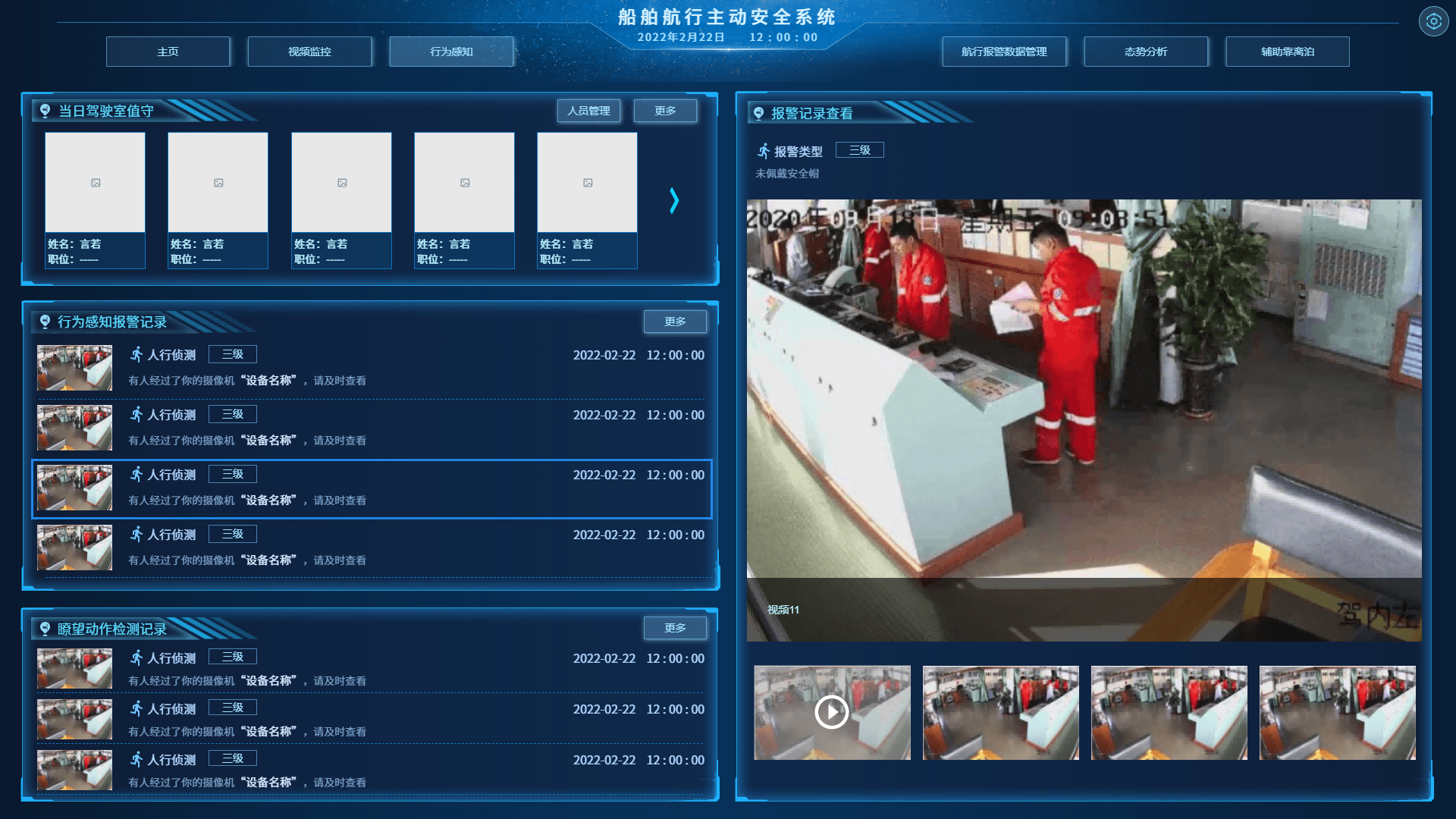Play the first video thumbnail clip
Screen dimensions: 1456x819
(832, 712)
